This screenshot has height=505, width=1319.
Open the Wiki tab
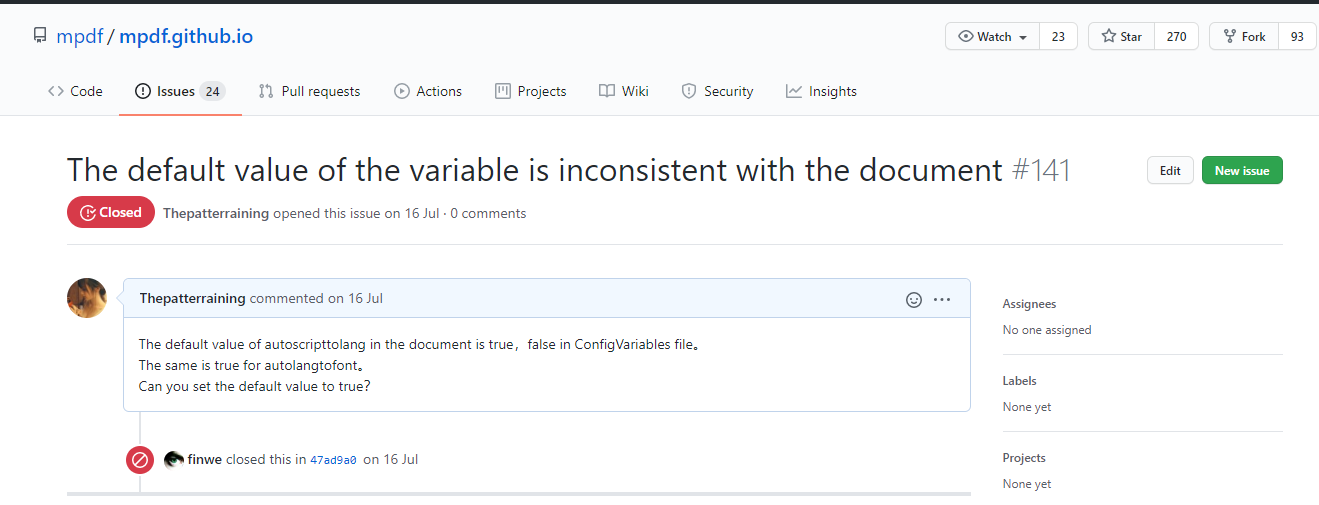point(624,91)
